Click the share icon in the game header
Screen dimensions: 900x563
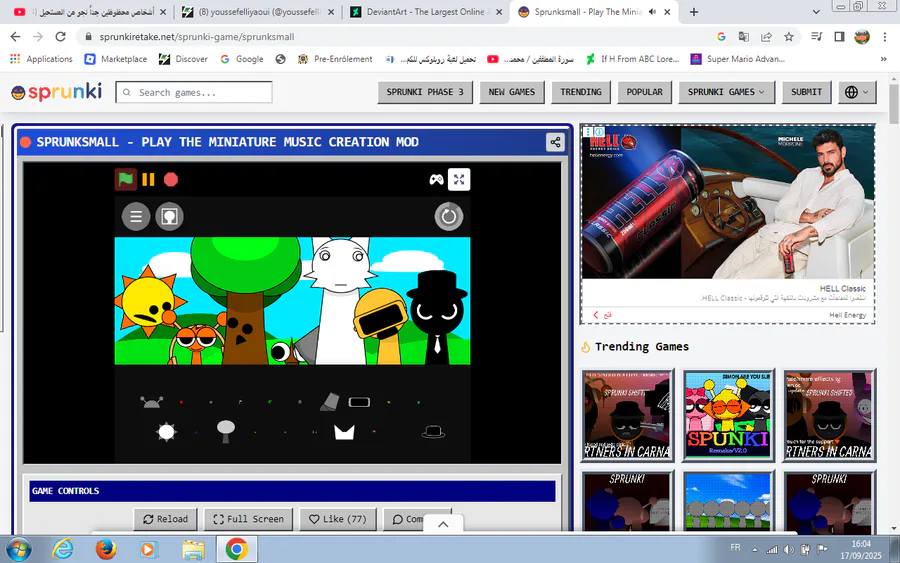click(x=555, y=142)
